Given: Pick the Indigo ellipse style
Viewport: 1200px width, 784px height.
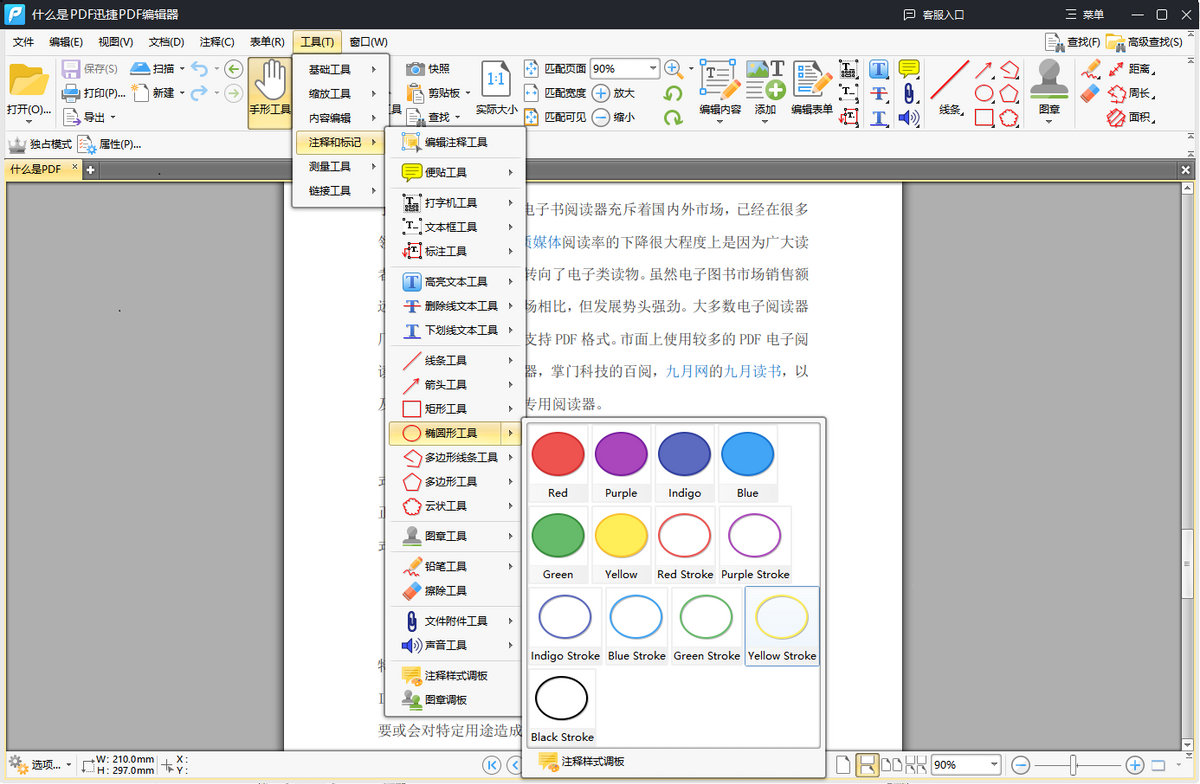Looking at the screenshot, I should (x=684, y=462).
